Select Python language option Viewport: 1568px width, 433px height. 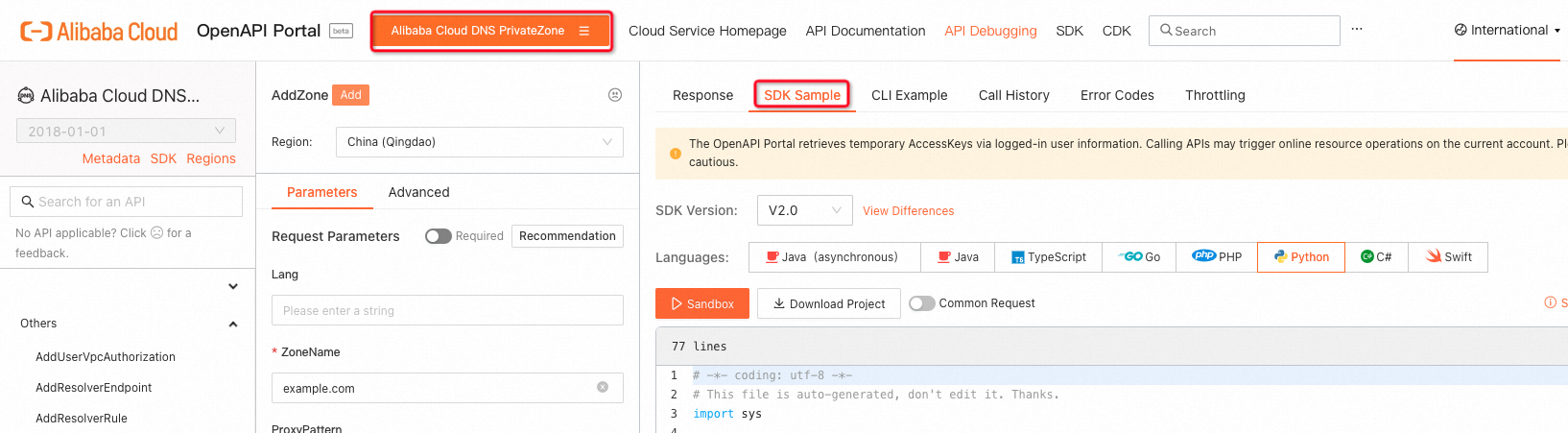click(1301, 257)
